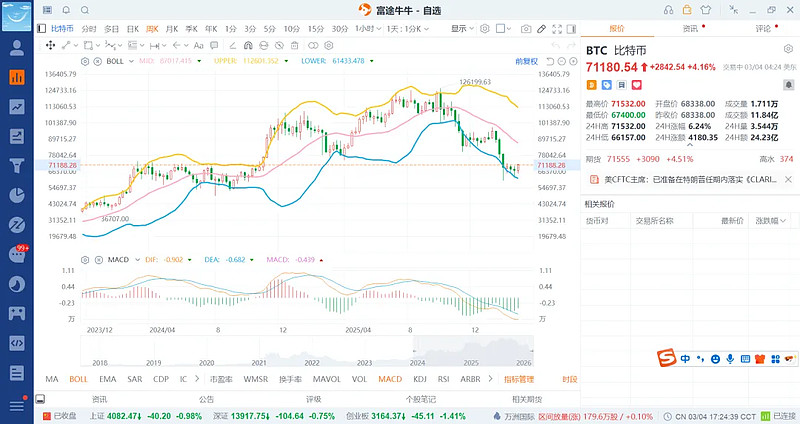Screen dimensions: 800x424
Task: Select the pencil drawing icon in the chart toolbar
Action: click(541, 29)
